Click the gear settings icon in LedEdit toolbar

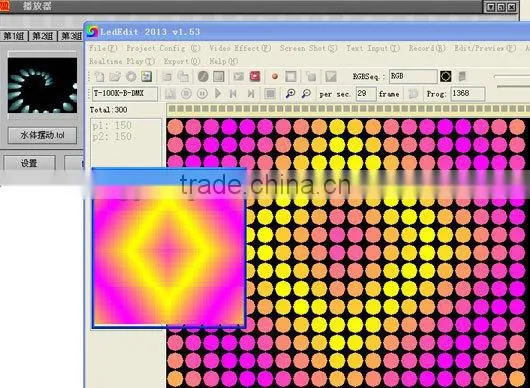click(131, 77)
